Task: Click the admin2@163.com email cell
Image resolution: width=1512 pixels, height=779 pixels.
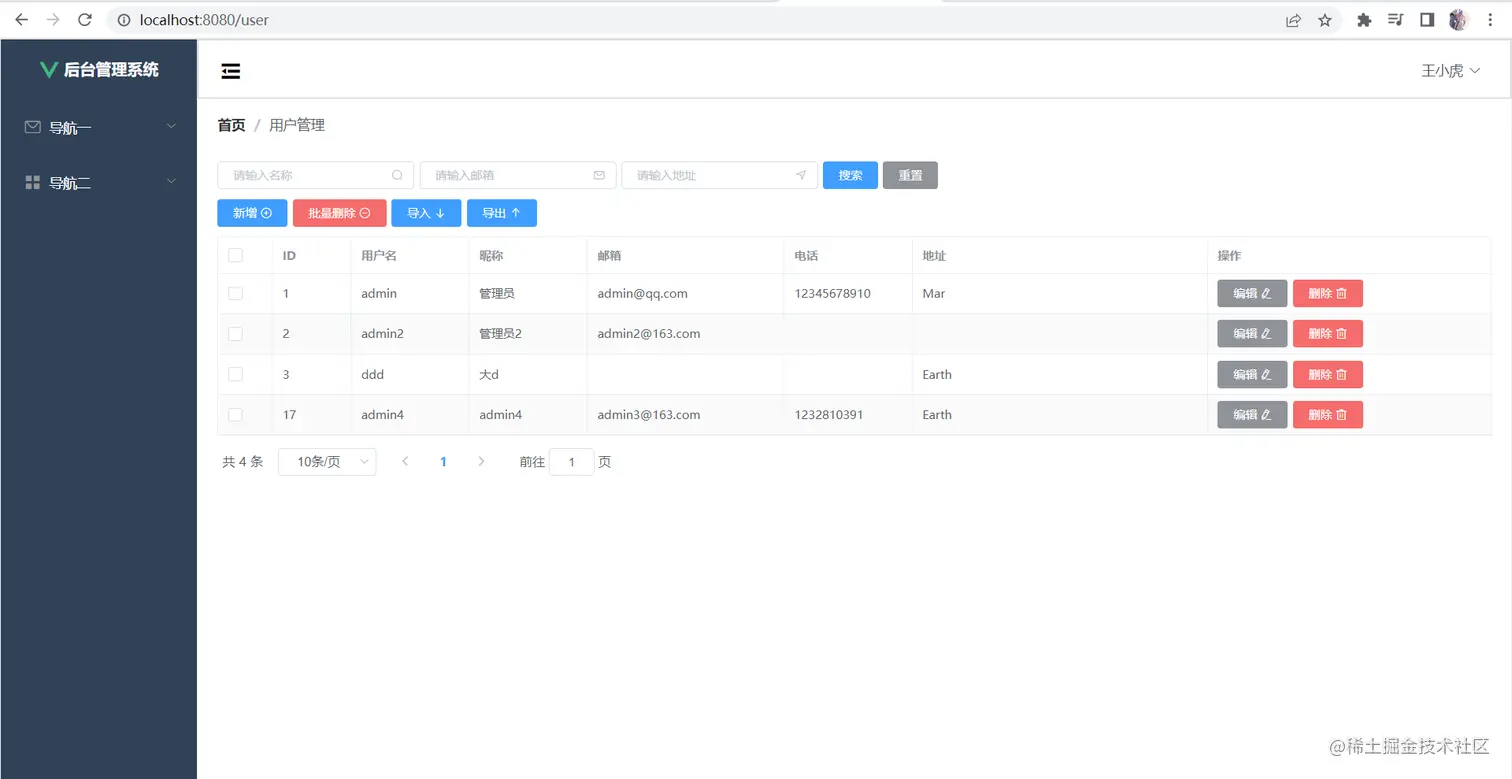Action: point(648,334)
